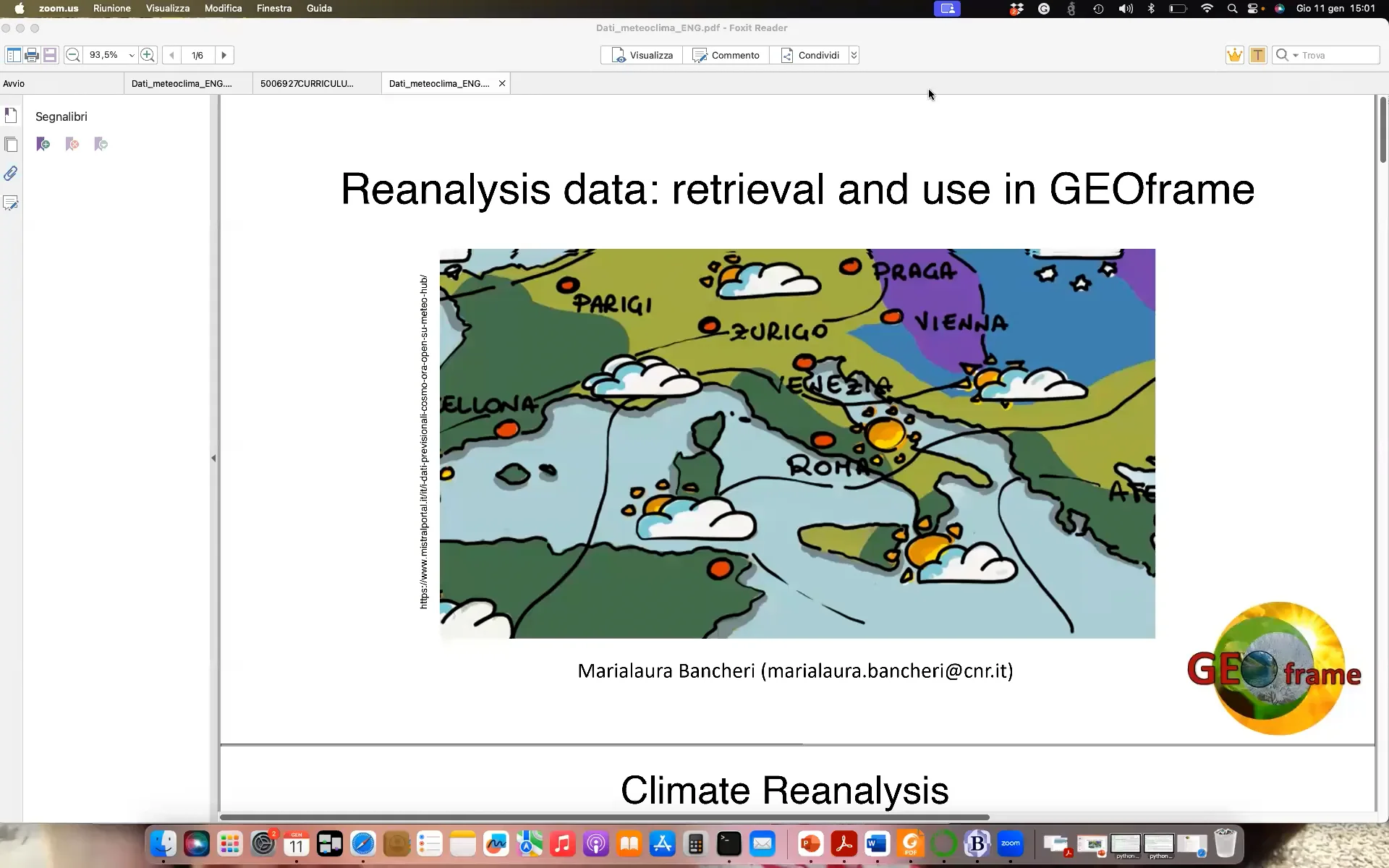Open the Guida menu
The height and width of the screenshot is (868, 1389).
click(319, 9)
